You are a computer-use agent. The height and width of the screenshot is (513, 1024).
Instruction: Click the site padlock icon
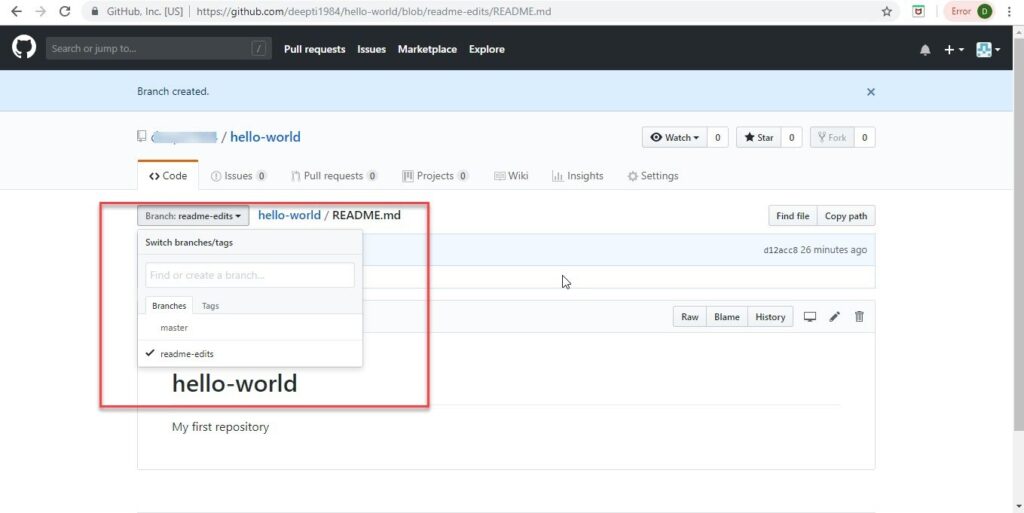coord(95,11)
